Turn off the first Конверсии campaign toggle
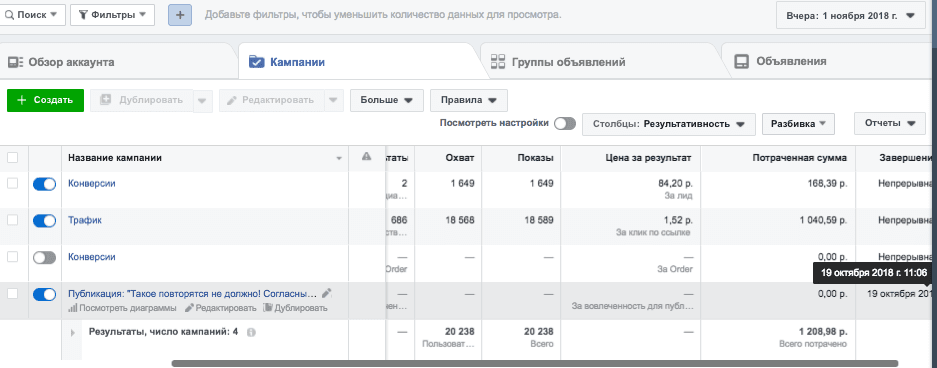The width and height of the screenshot is (937, 368). pos(44,185)
